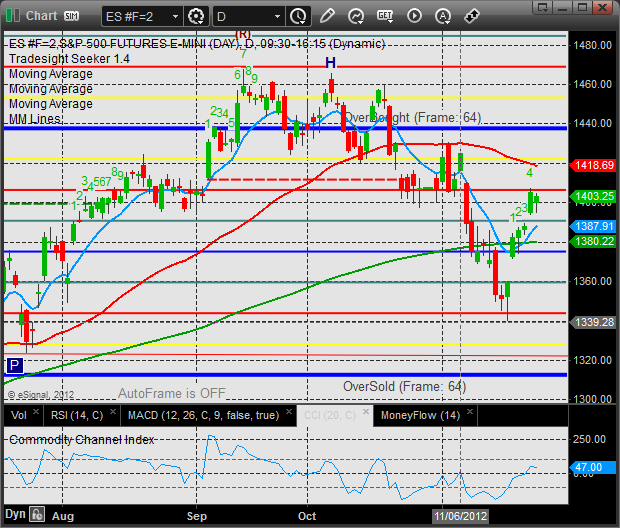Close the MACD tab
Viewport: 620px width, 528px height.
pos(289,411)
